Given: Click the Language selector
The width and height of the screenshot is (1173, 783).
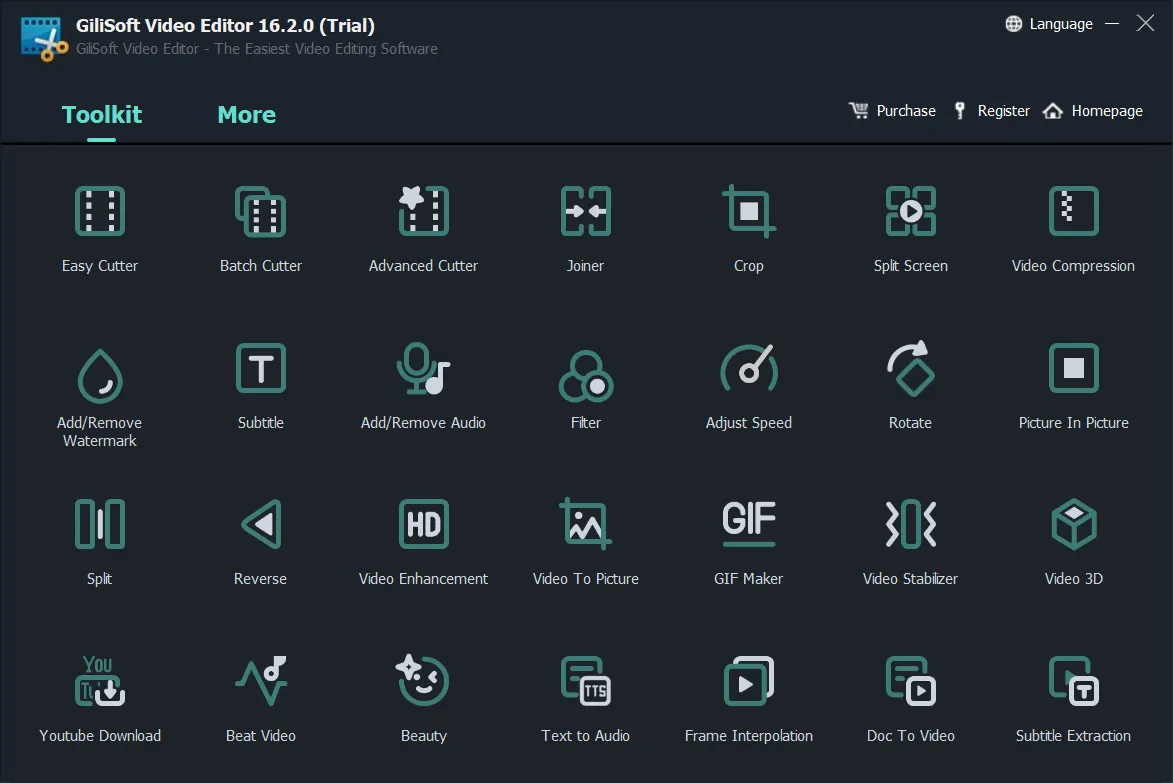Looking at the screenshot, I should [x=1049, y=23].
